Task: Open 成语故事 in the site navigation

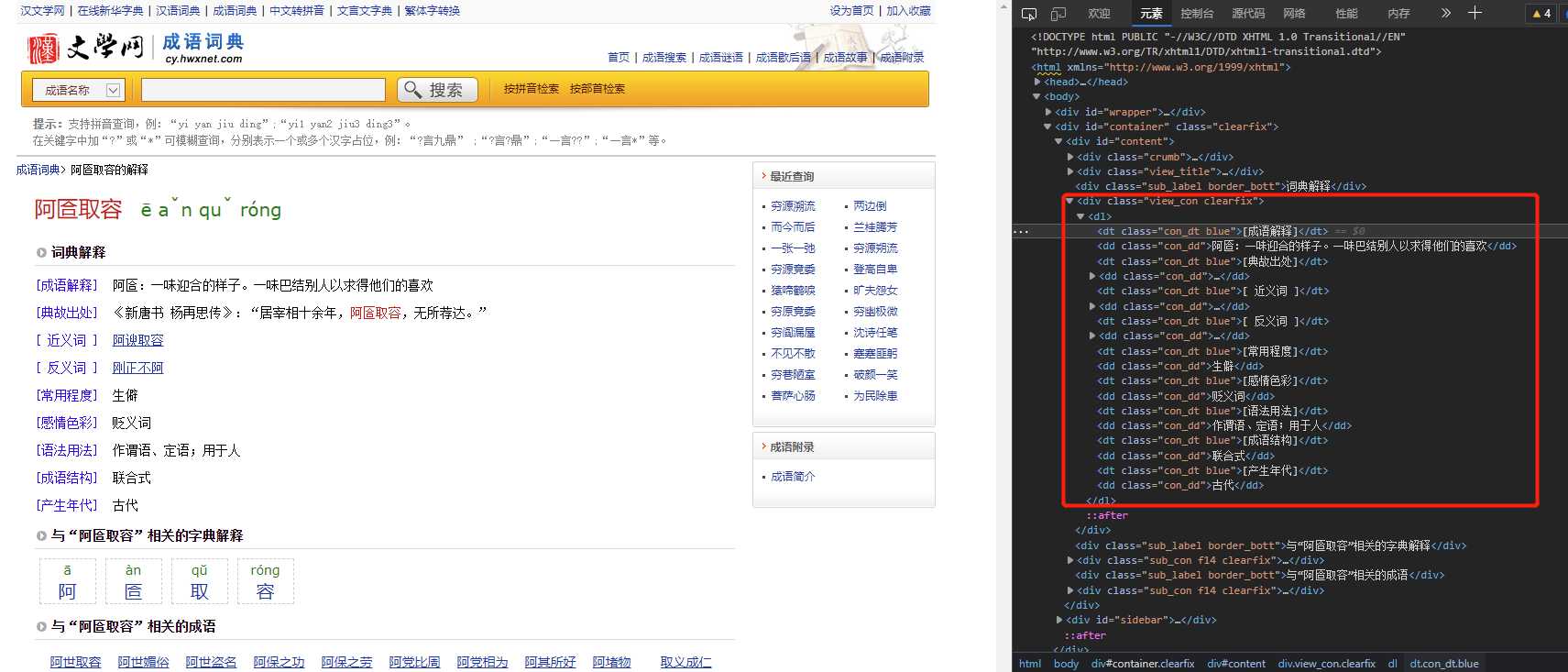Action: [845, 57]
